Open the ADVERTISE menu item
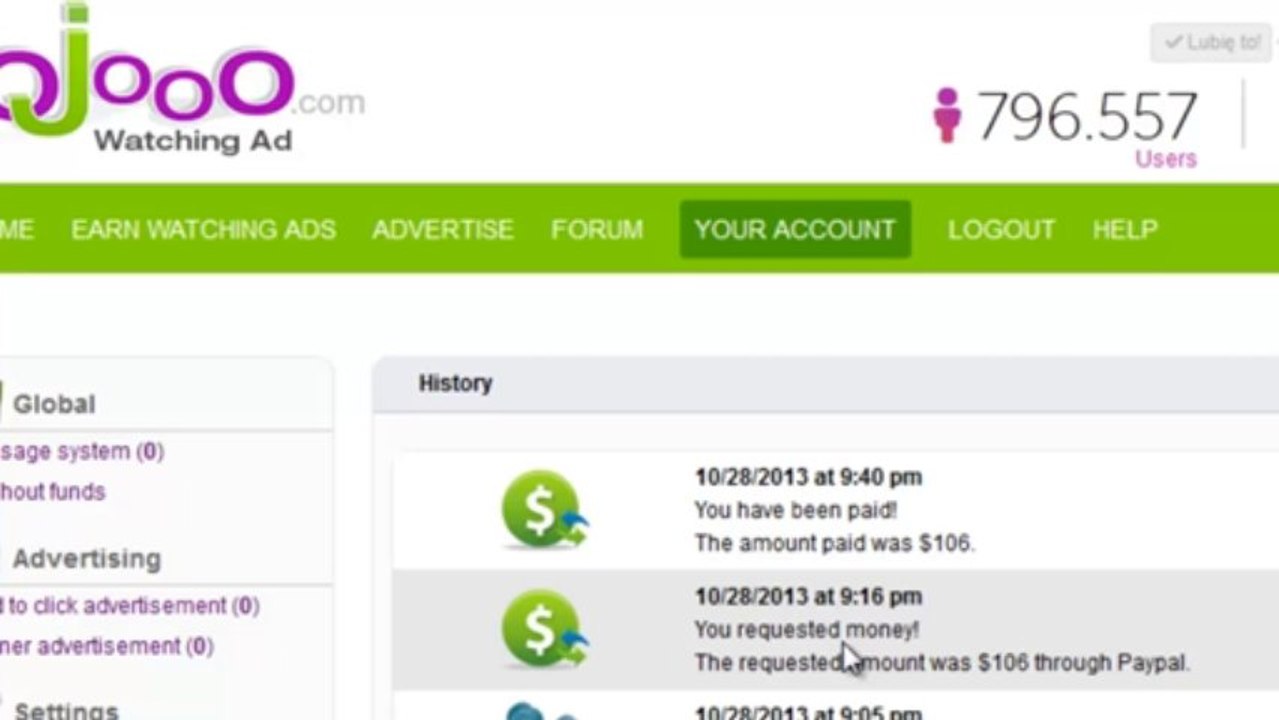1279x720 pixels. coord(443,229)
